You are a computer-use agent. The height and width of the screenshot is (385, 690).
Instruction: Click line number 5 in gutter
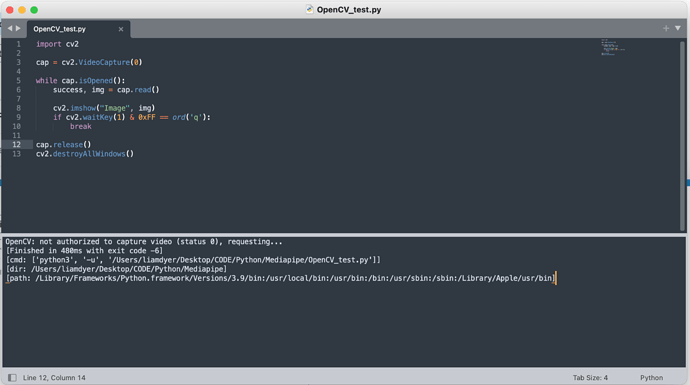18,81
